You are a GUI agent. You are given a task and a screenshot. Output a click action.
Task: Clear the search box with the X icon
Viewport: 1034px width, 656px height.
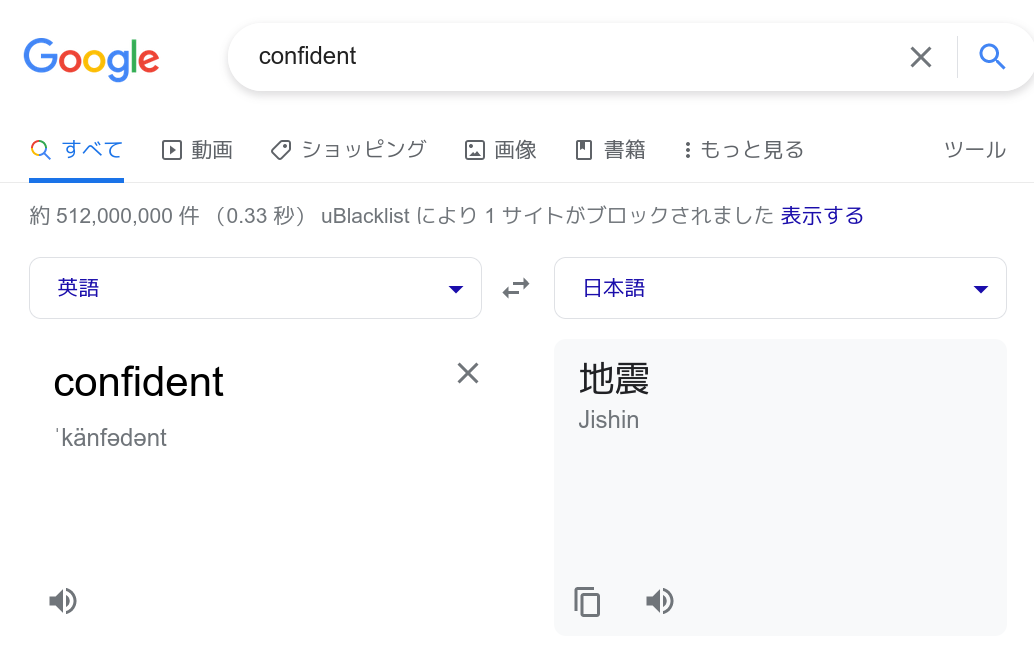921,57
